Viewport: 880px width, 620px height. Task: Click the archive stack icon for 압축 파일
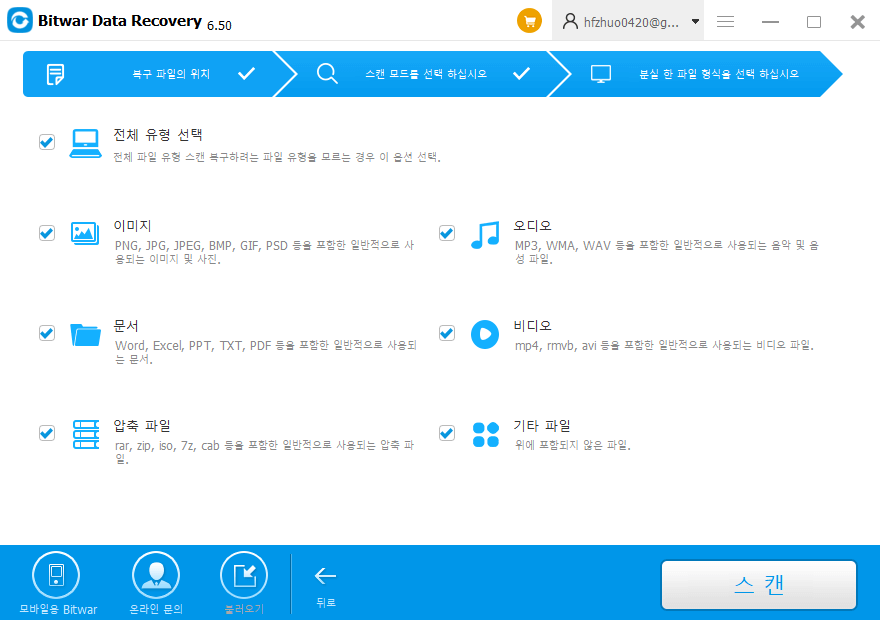click(86, 434)
